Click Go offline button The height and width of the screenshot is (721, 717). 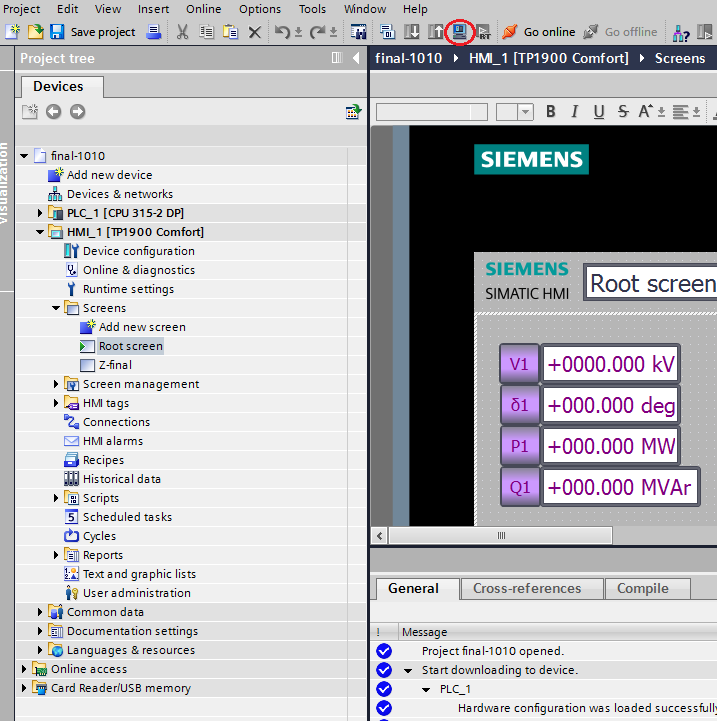[x=620, y=32]
